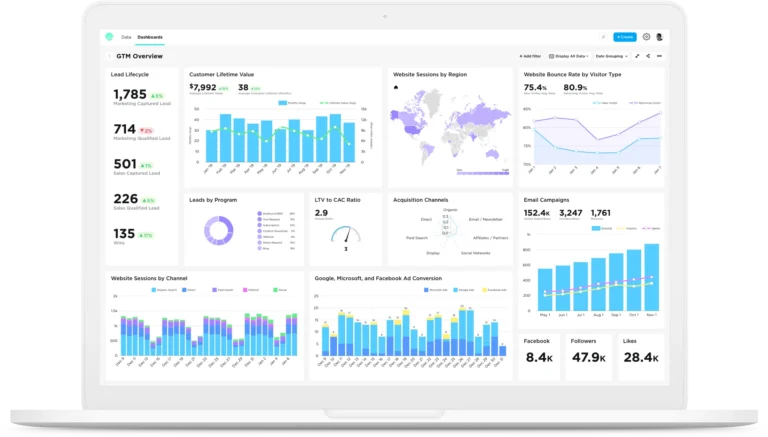This screenshot has width=768, height=437.
Task: Toggle purple line legend in Email Campaigns
Action: pos(652,228)
